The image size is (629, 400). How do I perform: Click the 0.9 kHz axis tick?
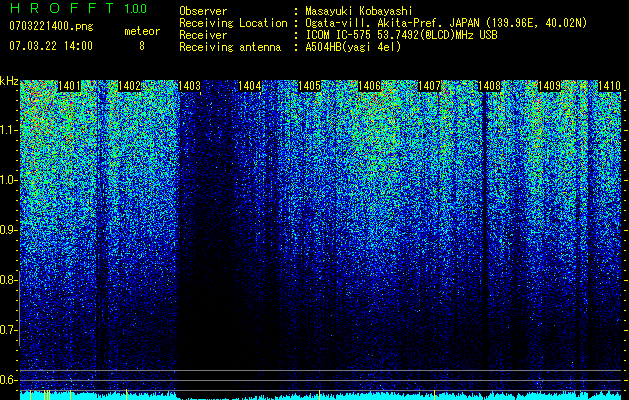click(x=8, y=230)
